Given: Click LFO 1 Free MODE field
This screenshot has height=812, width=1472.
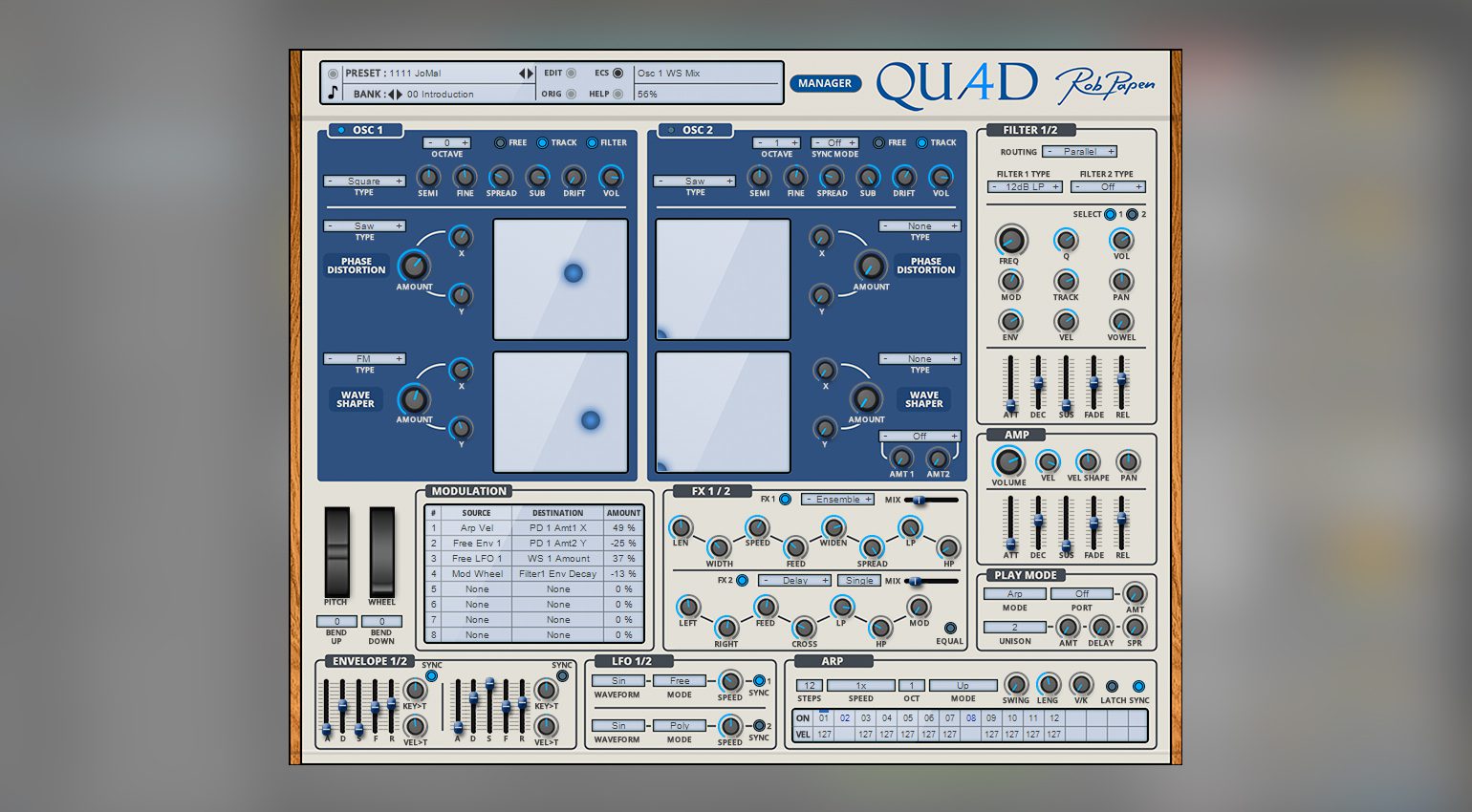Looking at the screenshot, I should click(x=680, y=681).
